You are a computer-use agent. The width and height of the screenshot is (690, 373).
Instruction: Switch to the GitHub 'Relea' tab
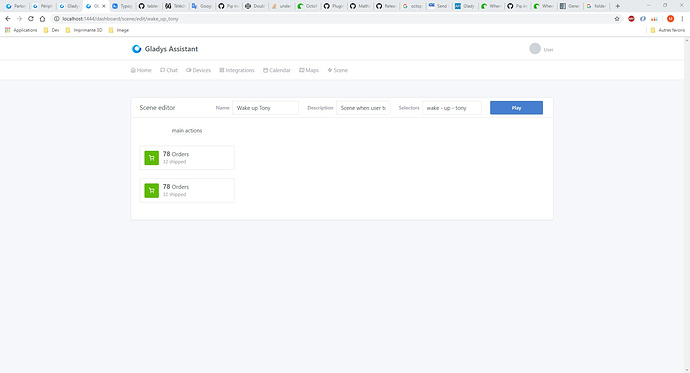(x=386, y=6)
